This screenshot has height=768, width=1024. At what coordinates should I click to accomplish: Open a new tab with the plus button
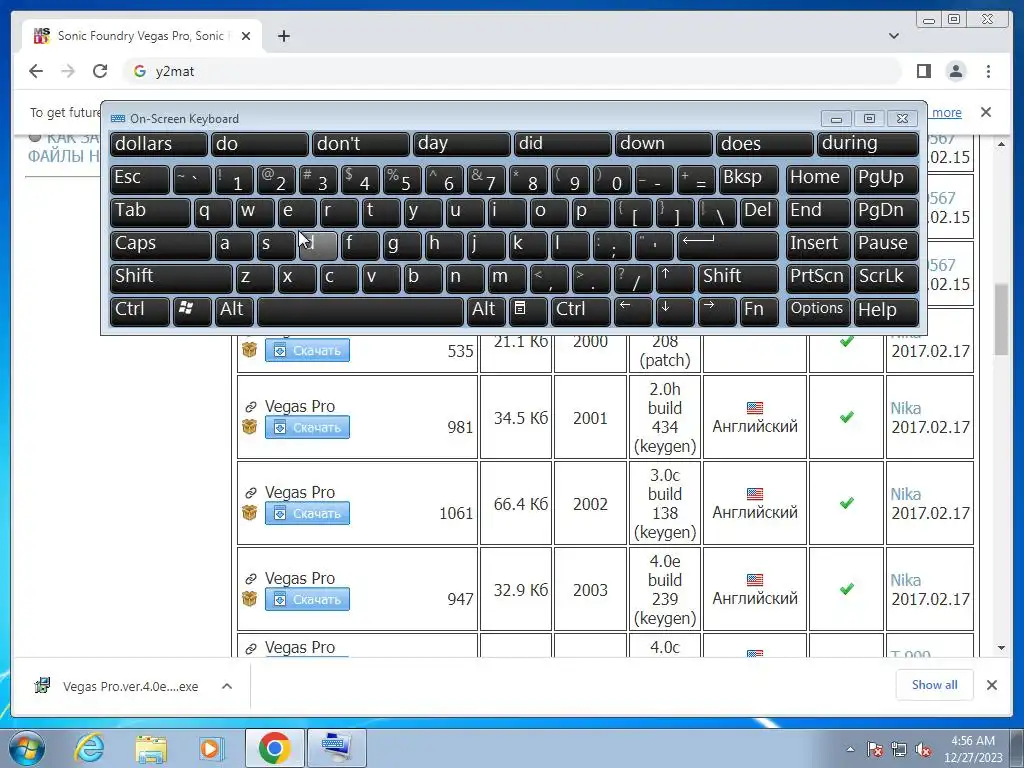[283, 36]
